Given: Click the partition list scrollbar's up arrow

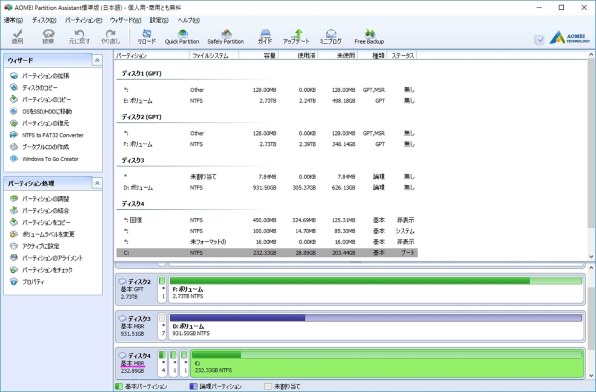Looking at the screenshot, I should pyautogui.click(x=591, y=56).
